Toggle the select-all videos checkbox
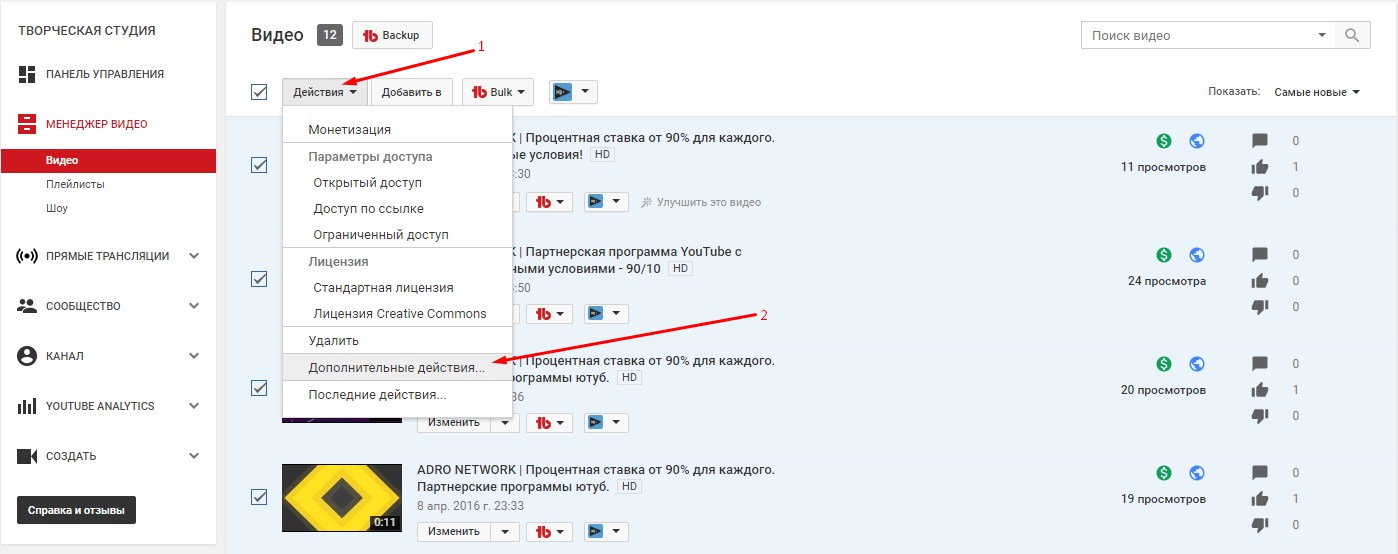1398x554 pixels. 259,92
